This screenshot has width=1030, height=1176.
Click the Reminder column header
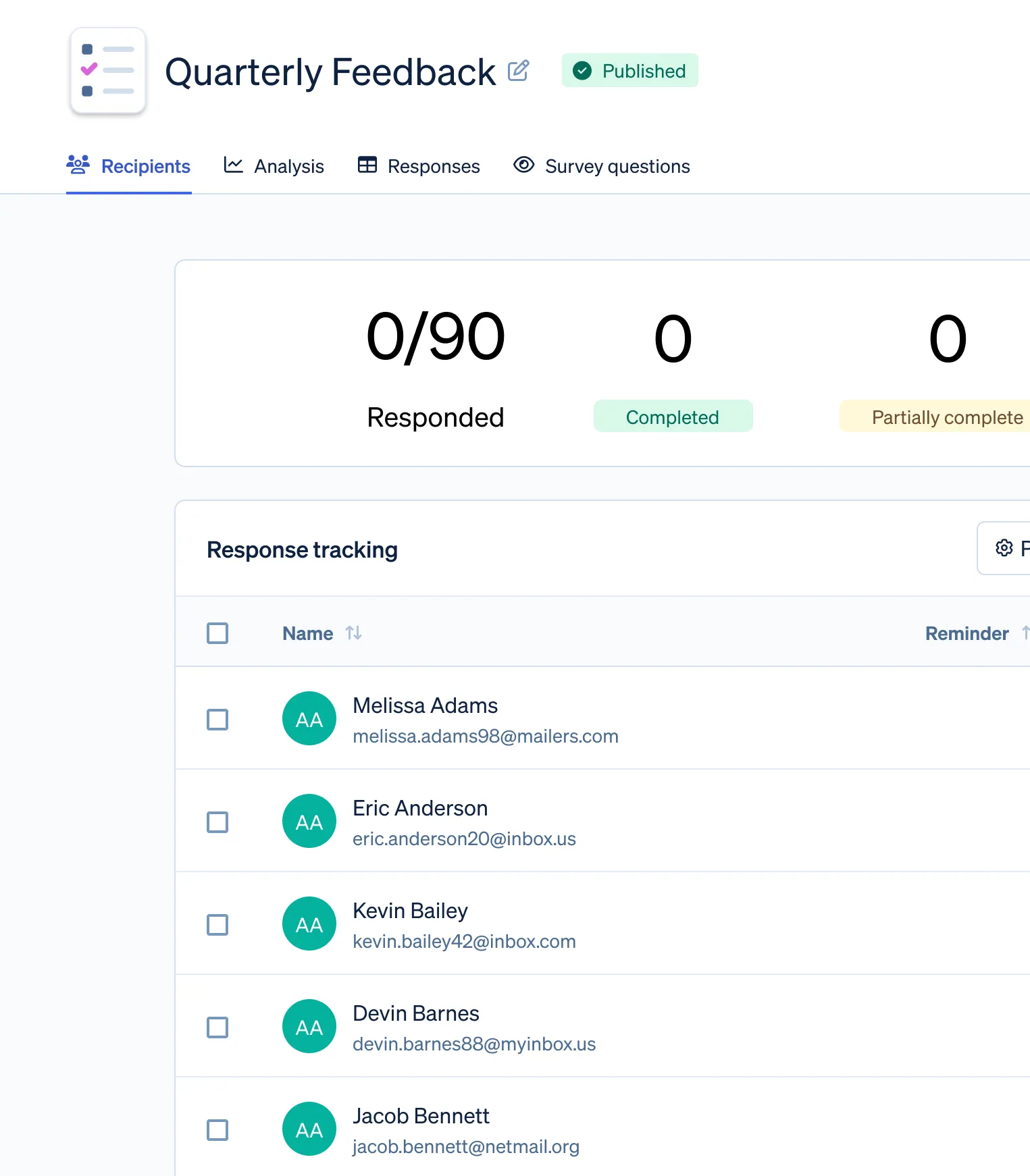click(967, 633)
